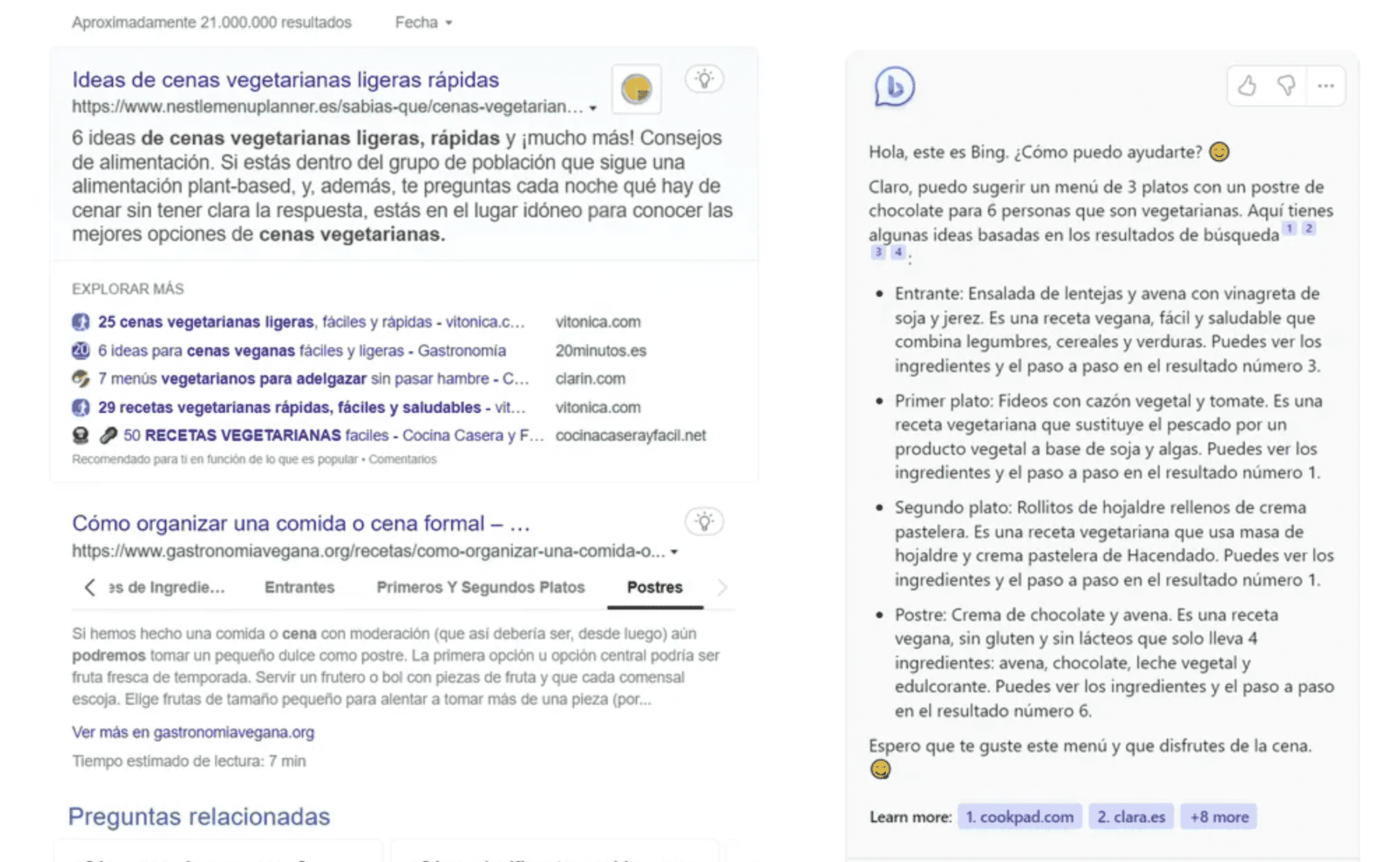Click the Bing chat logo icon
The image size is (1400, 862).
coord(894,87)
